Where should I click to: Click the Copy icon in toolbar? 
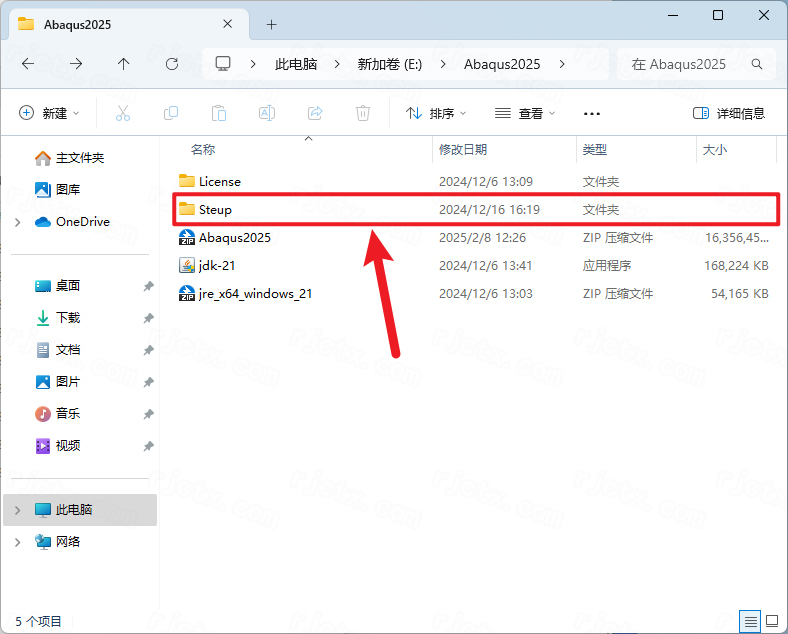click(x=171, y=113)
